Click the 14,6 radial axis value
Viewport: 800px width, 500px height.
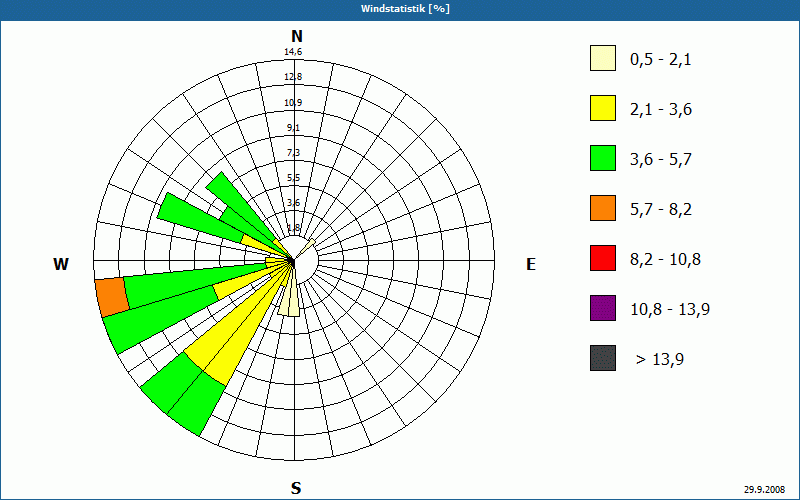[293, 52]
